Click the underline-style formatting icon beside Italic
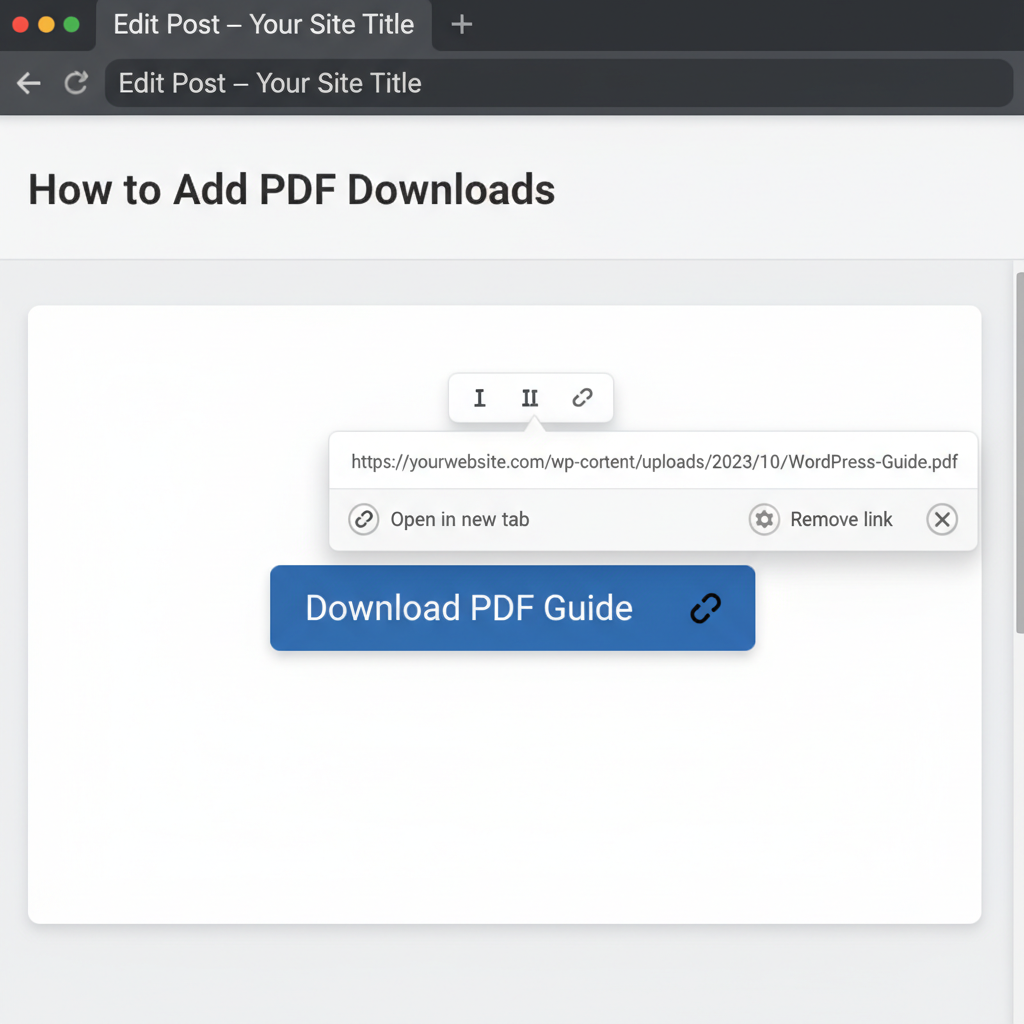1024x1024 pixels. (x=530, y=398)
